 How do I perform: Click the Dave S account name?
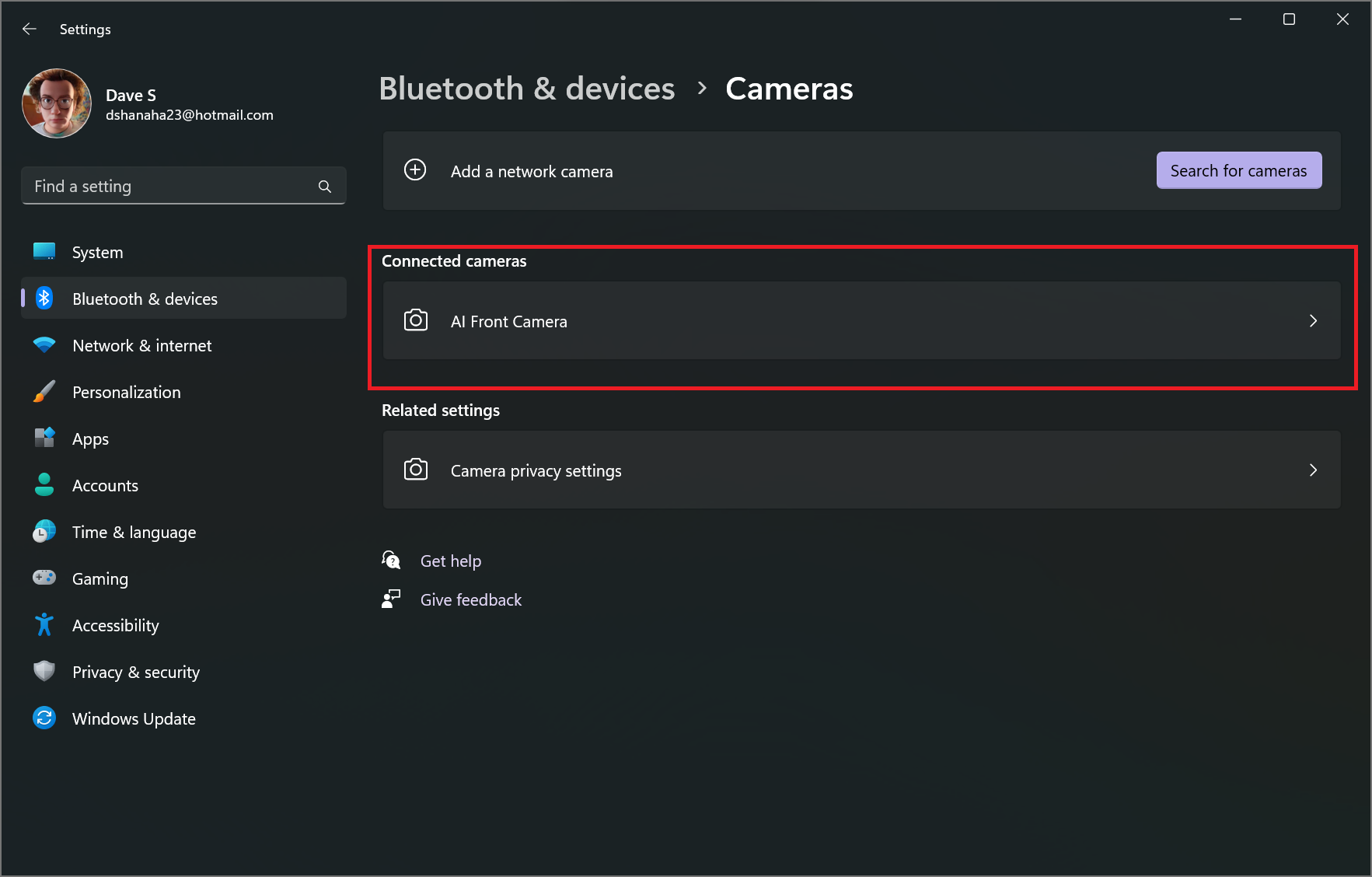pos(131,95)
